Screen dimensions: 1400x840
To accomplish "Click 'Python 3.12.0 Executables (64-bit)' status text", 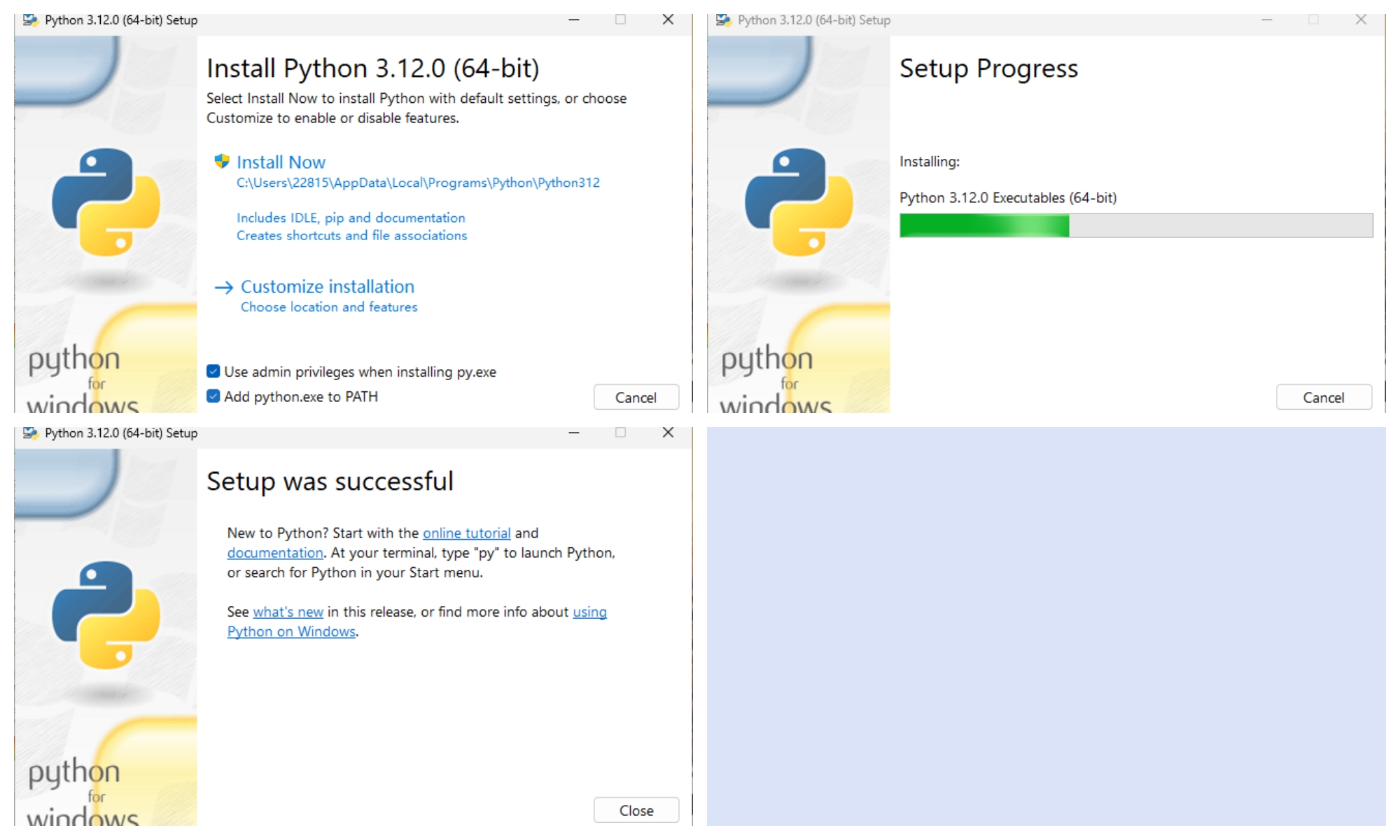I will click(1008, 197).
